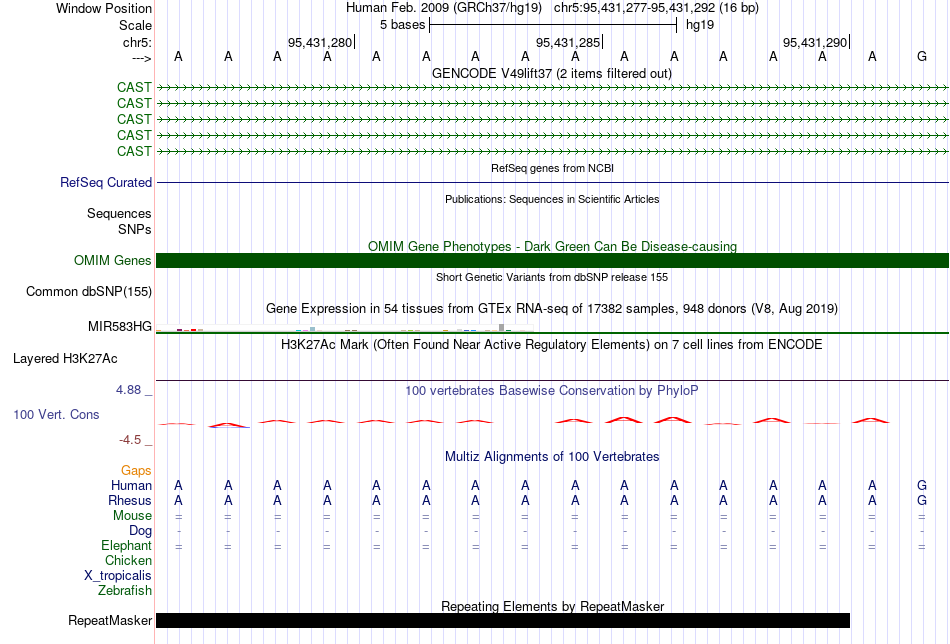Click the Common dbSNP(155) label

coord(89,291)
